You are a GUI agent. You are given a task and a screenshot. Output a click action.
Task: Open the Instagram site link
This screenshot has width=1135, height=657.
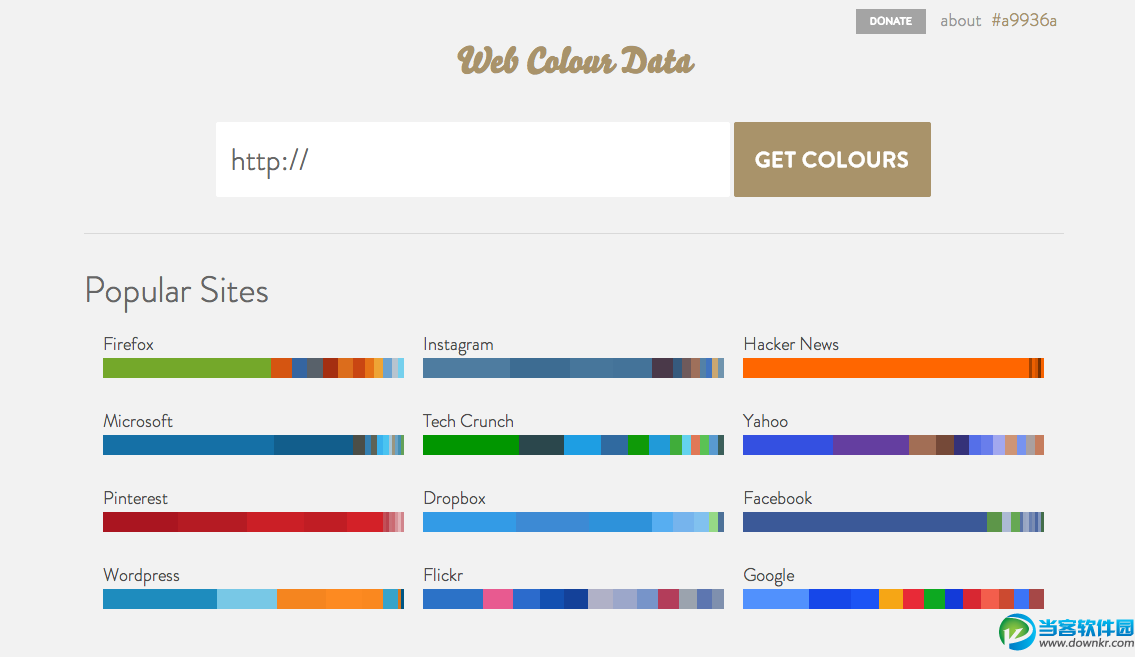tap(458, 344)
